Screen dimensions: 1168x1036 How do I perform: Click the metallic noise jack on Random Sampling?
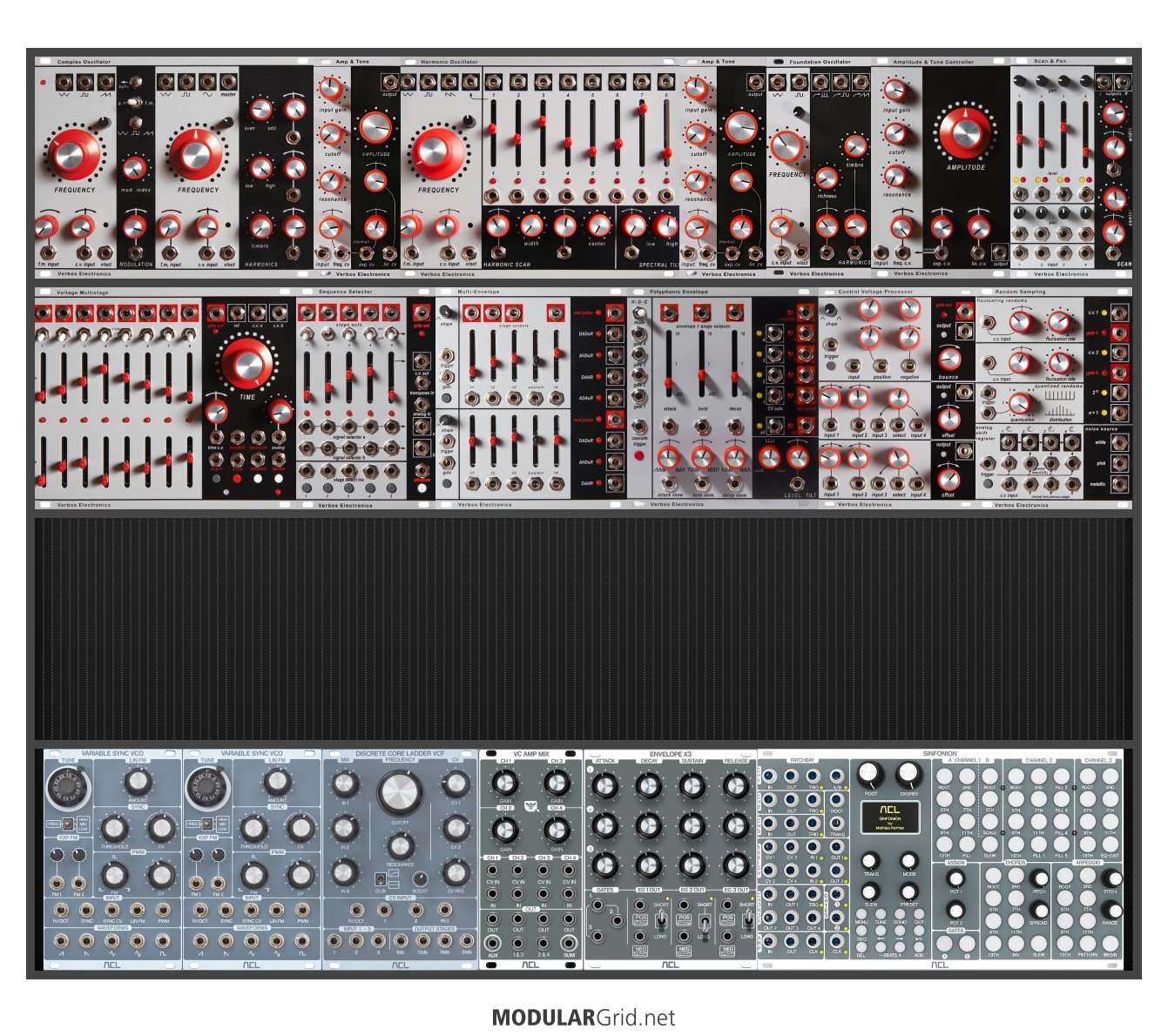pos(1120,485)
